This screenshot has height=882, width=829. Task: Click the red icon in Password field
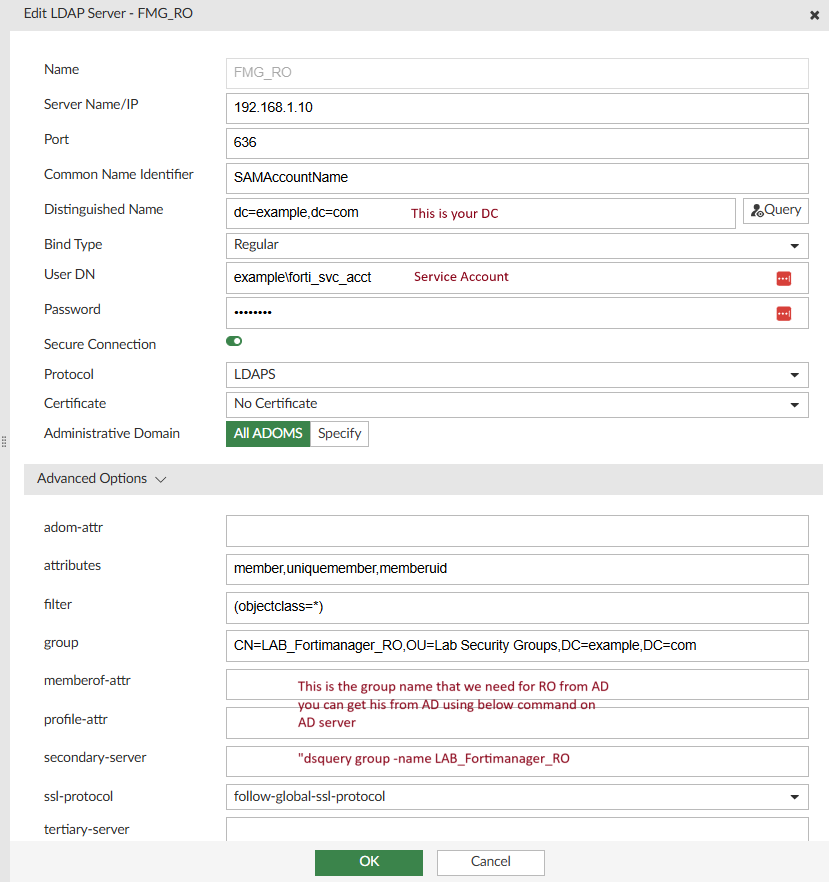pyautogui.click(x=783, y=313)
